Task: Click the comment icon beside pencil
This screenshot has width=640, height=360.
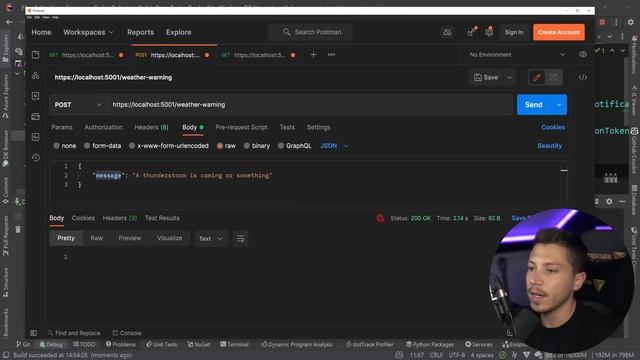Action: (553, 77)
